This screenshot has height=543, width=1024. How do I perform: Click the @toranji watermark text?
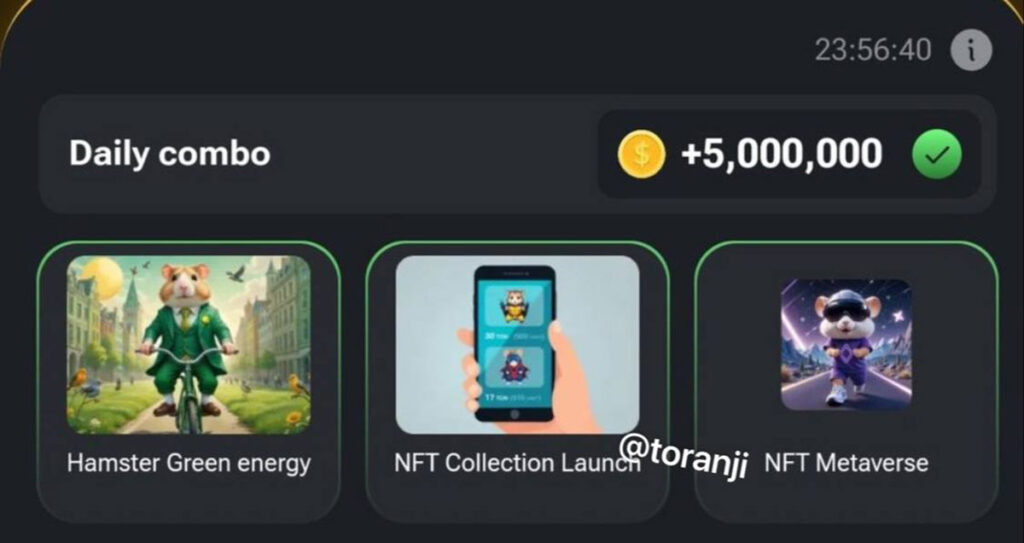coord(683,455)
